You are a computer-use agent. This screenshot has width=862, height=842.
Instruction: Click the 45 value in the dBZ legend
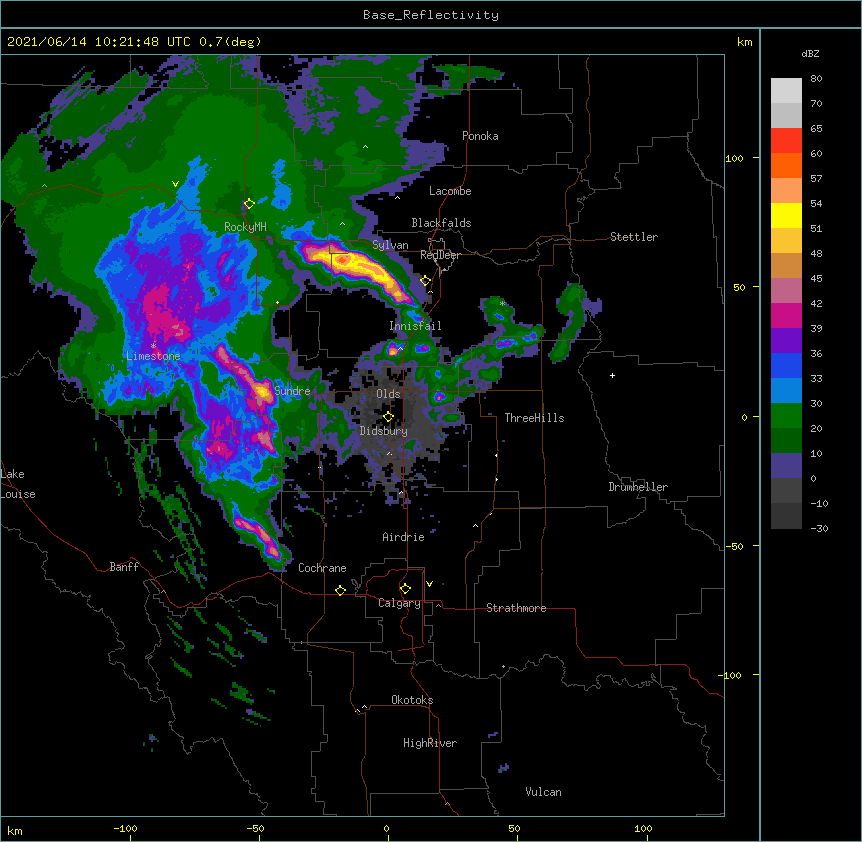tap(816, 279)
